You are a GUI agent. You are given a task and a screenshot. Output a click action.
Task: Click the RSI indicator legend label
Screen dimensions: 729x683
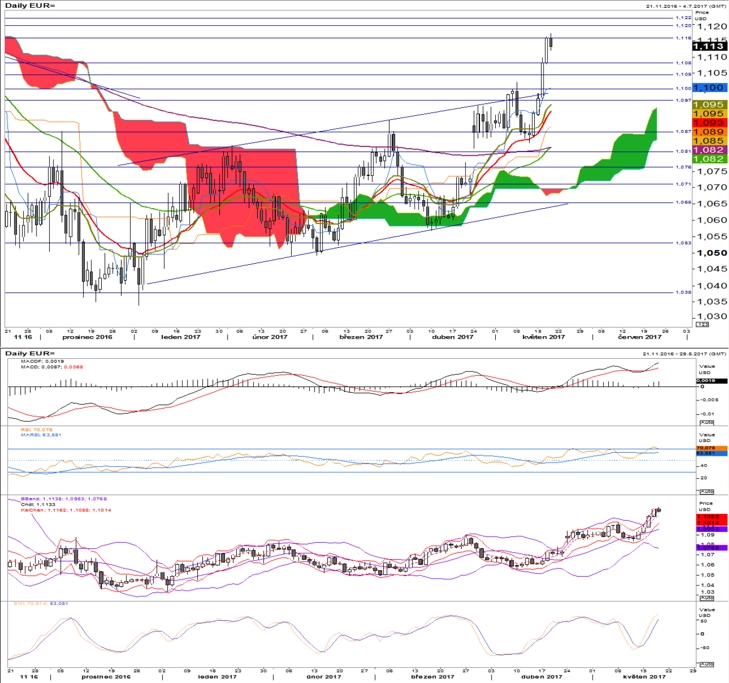[36, 430]
